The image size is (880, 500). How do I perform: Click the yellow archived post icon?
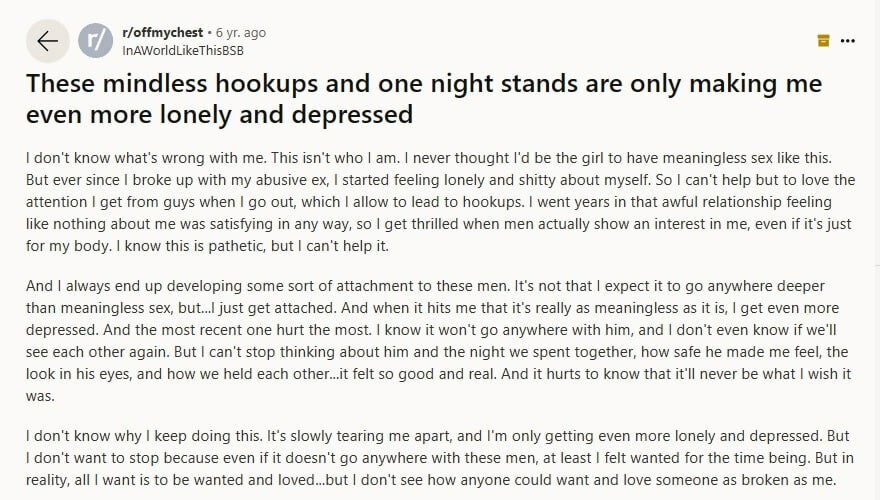[823, 40]
